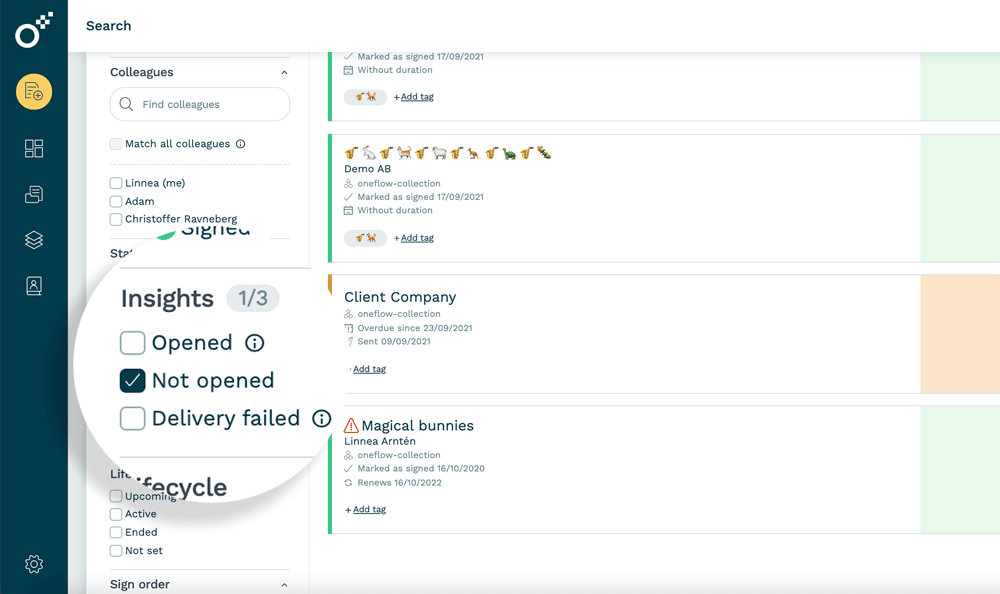Open the templates stacked-layers icon
1000x594 pixels.
pos(34,240)
